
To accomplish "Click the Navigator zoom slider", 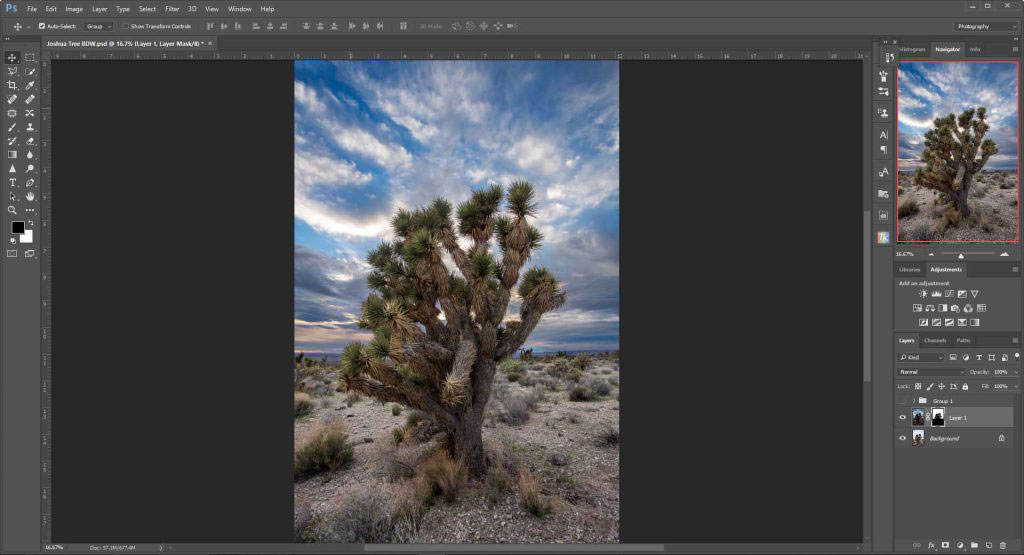I will tap(960, 256).
